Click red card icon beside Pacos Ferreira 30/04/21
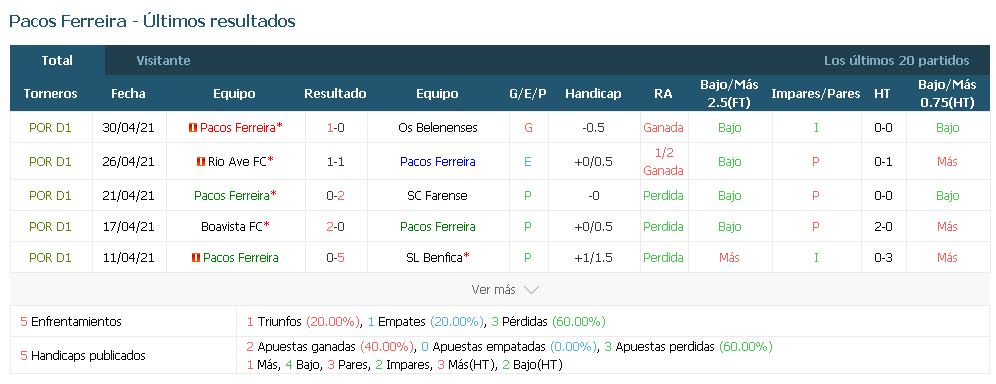 (x=193, y=128)
